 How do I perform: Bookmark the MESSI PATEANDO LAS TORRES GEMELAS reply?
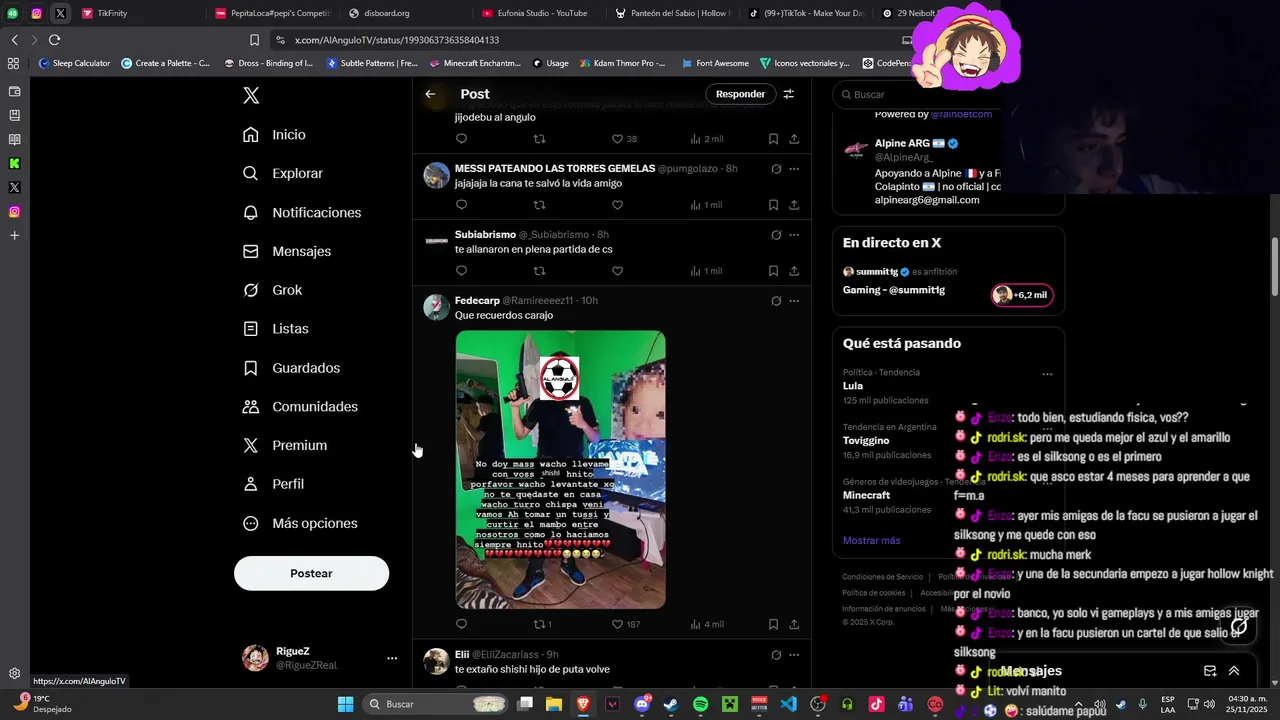[773, 205]
